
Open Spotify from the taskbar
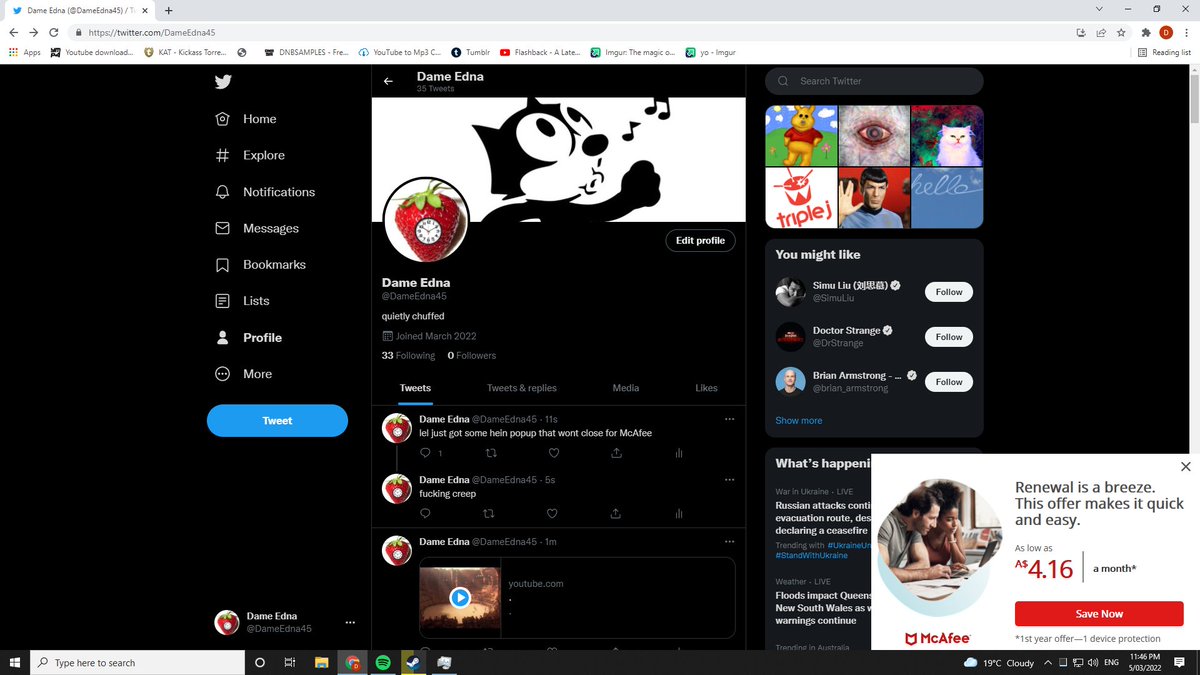click(x=383, y=662)
